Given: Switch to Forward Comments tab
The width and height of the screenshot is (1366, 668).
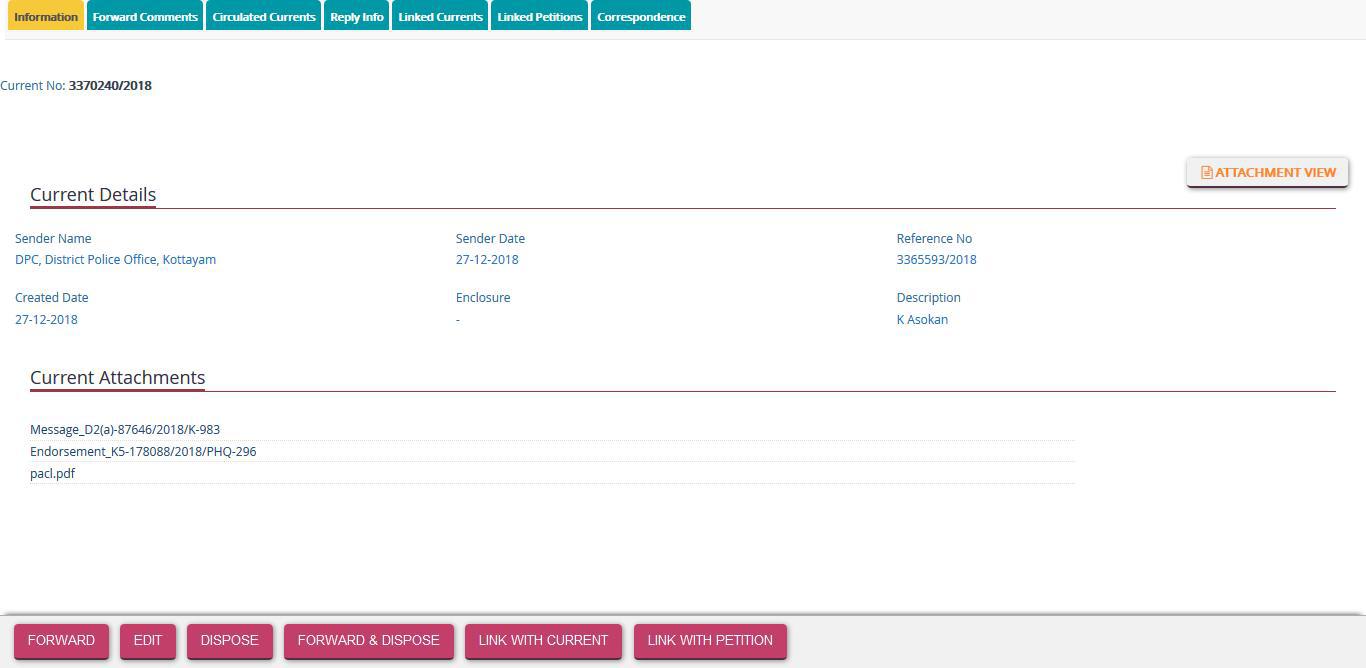Looking at the screenshot, I should [x=145, y=16].
